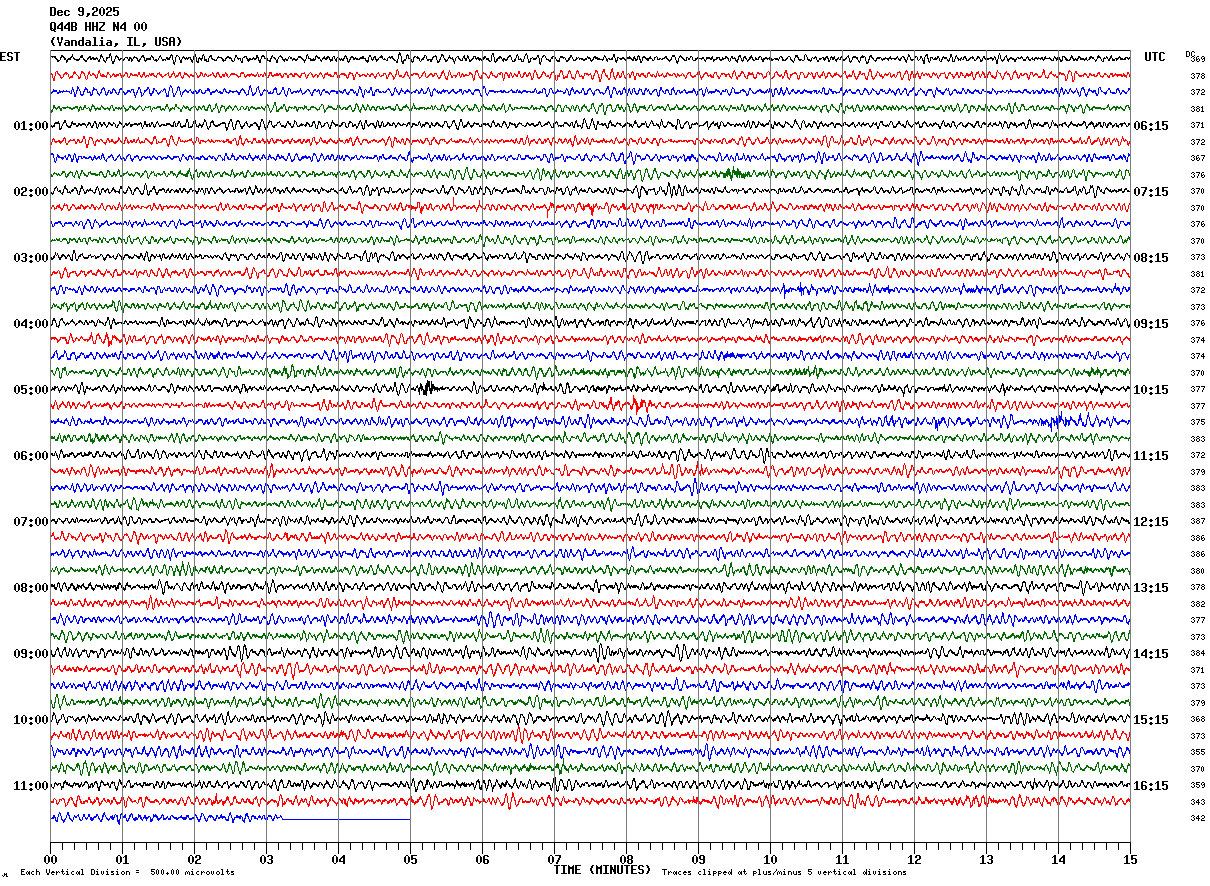Image resolution: width=1210 pixels, height=886 pixels.
Task: Click the "09:15" UTC time label
Action: point(1150,324)
